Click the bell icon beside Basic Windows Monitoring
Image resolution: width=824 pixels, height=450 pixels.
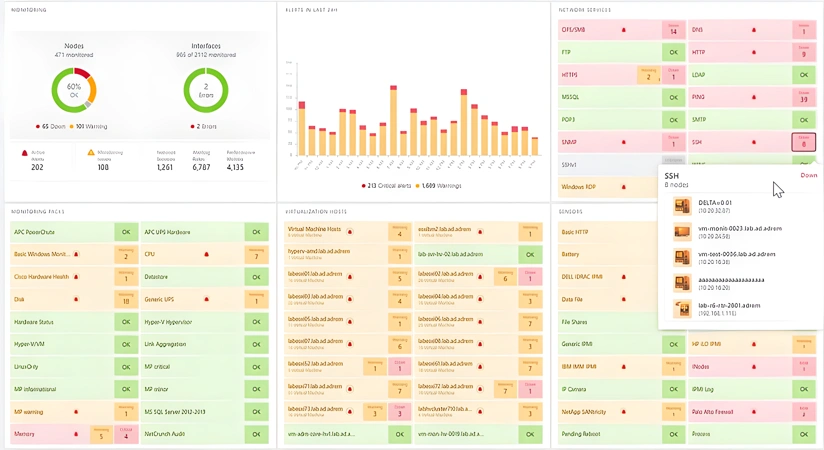click(76, 254)
